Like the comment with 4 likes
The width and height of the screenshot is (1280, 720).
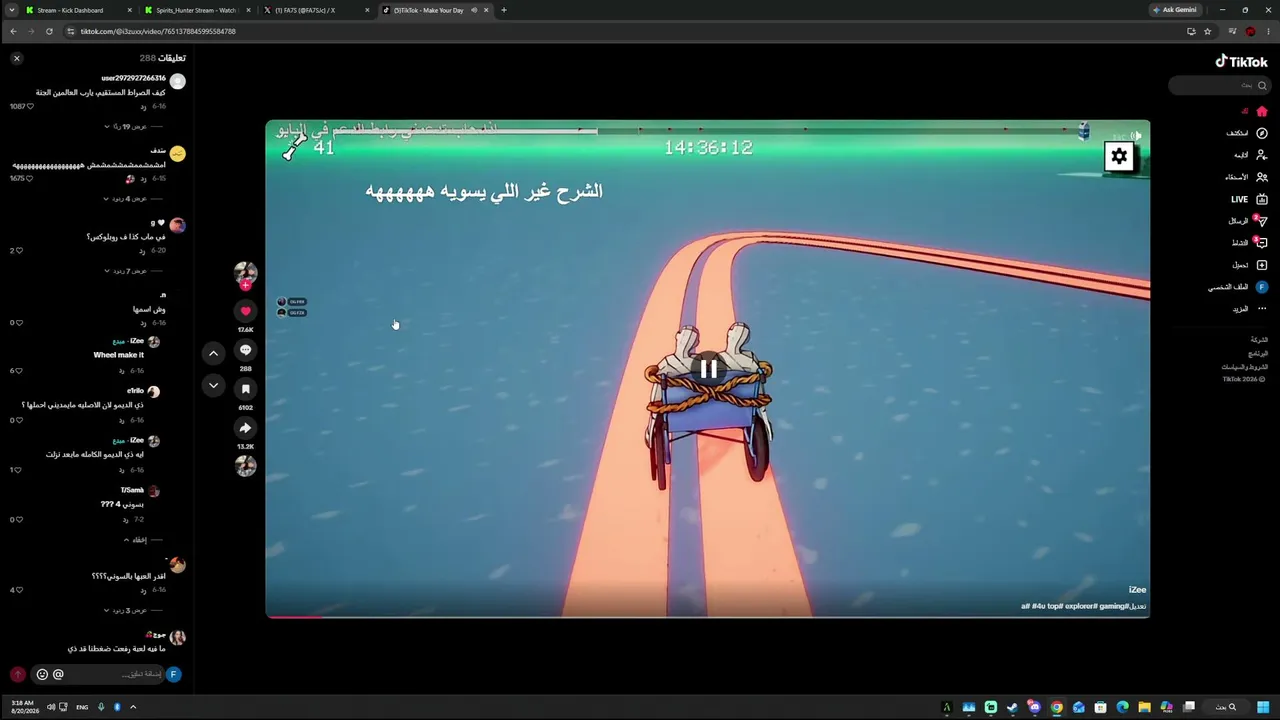(18, 590)
